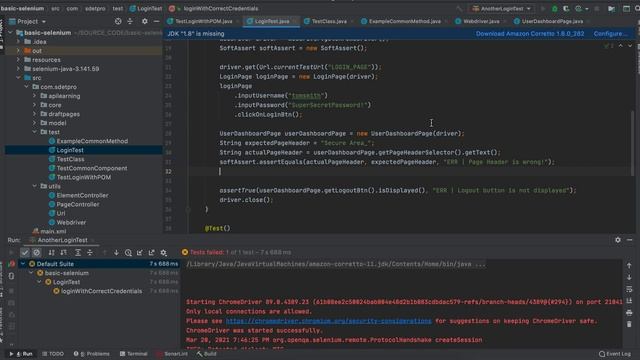Image resolution: width=640 pixels, height=360 pixels.
Task: Open the Event Log button
Action: tap(615, 354)
